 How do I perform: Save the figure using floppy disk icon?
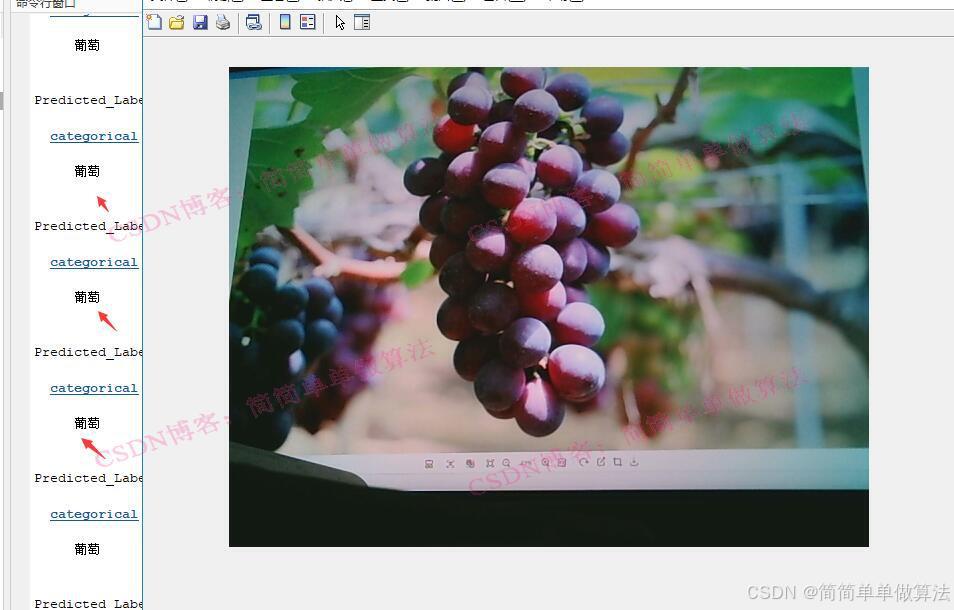200,23
